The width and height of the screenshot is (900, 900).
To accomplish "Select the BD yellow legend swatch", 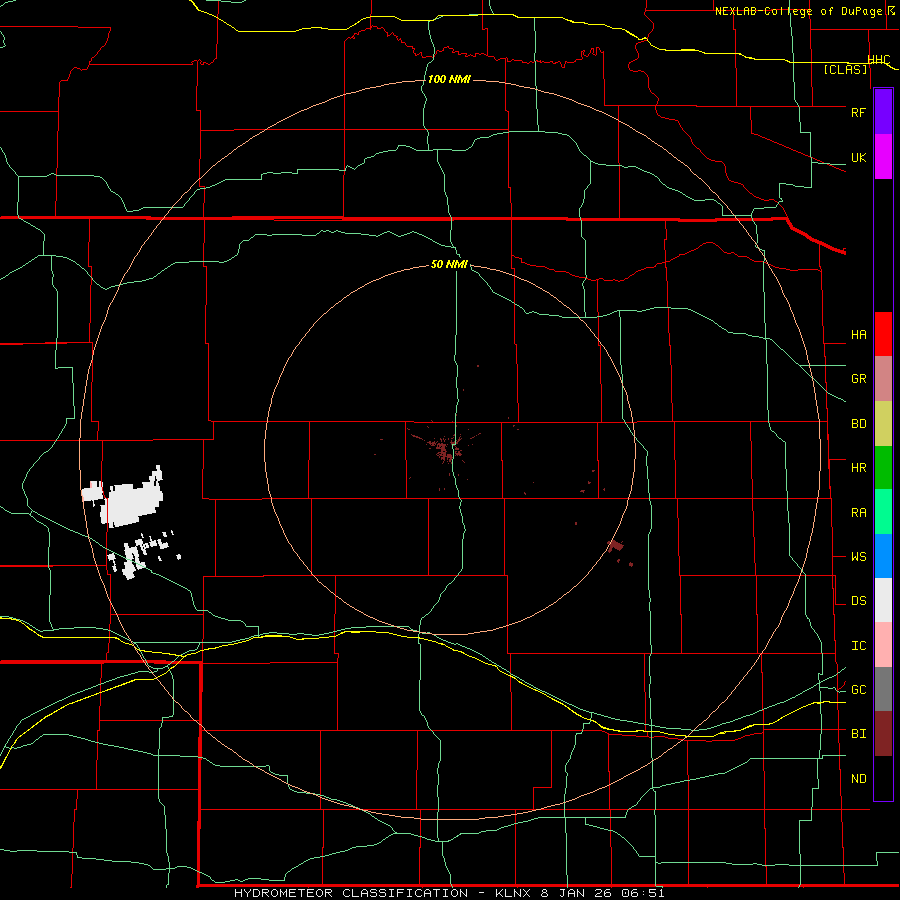I will 883,424.
